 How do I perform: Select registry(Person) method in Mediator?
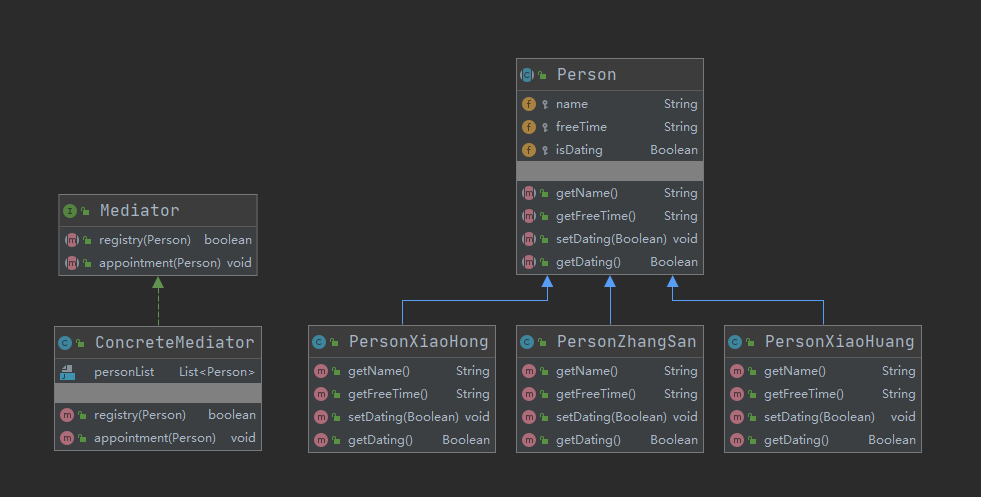click(158, 240)
